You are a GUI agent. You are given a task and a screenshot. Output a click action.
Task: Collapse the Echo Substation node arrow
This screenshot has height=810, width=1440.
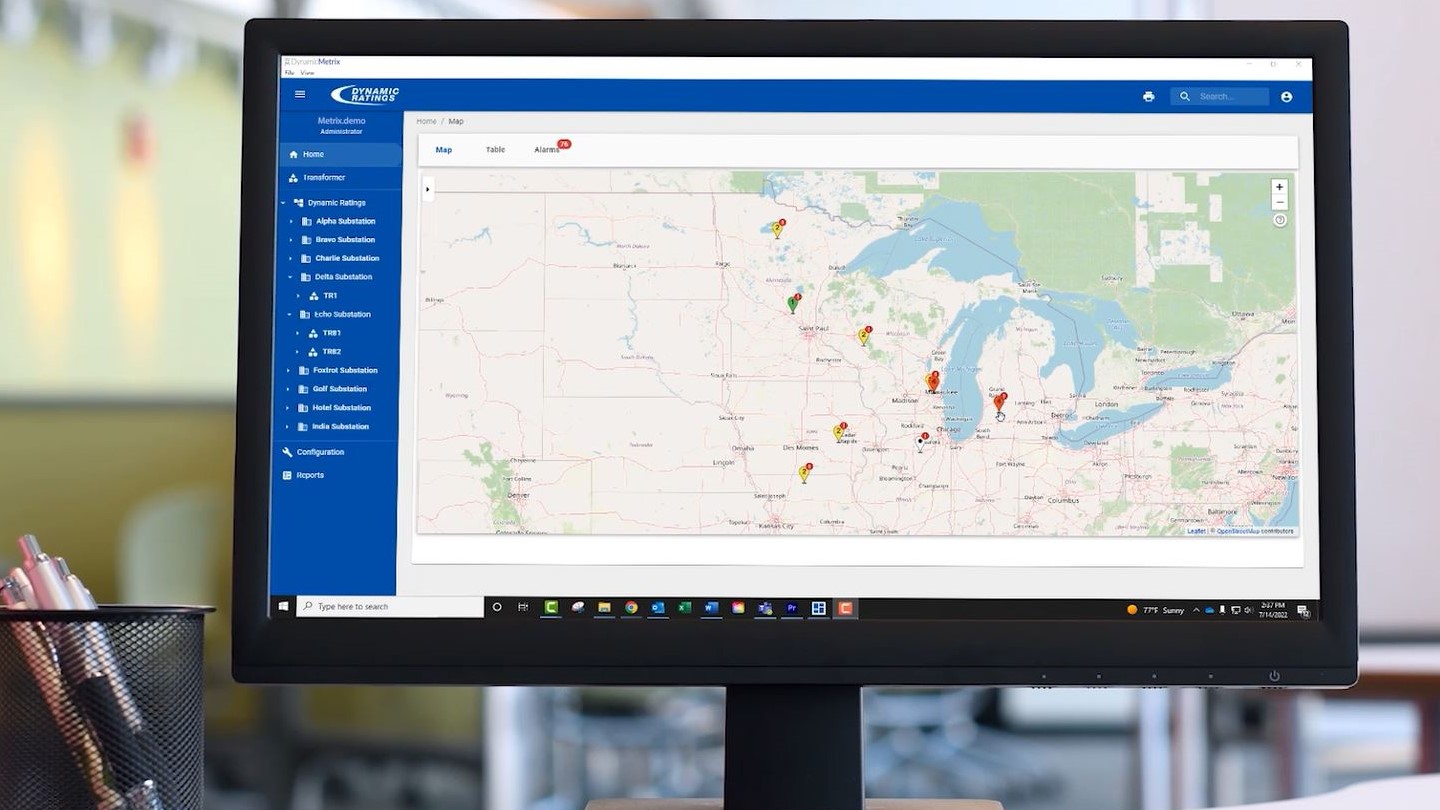[291, 314]
